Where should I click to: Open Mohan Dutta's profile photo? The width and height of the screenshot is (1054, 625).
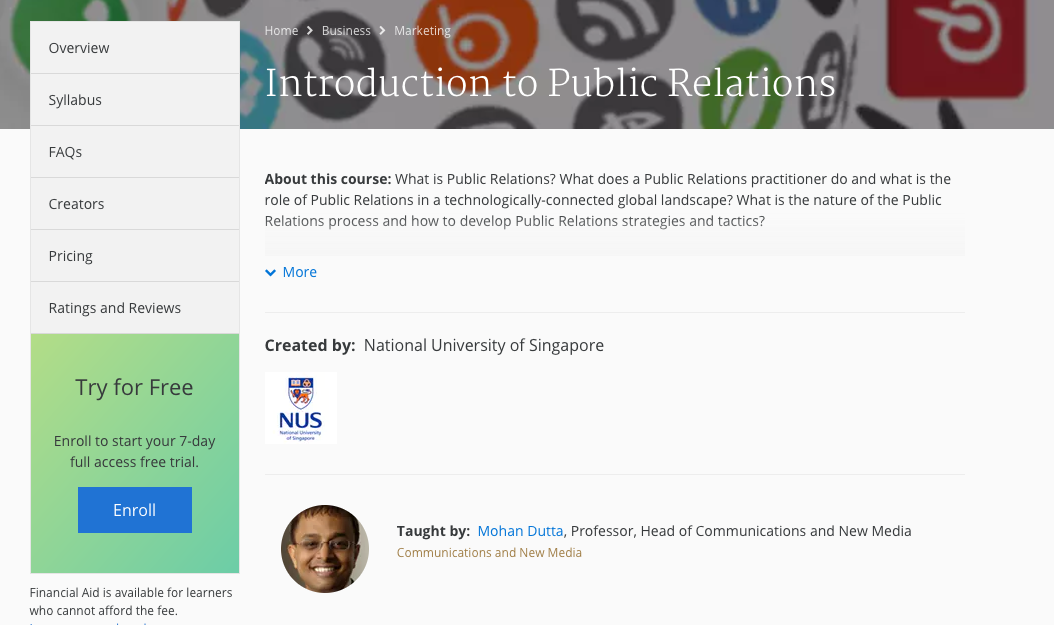(324, 548)
